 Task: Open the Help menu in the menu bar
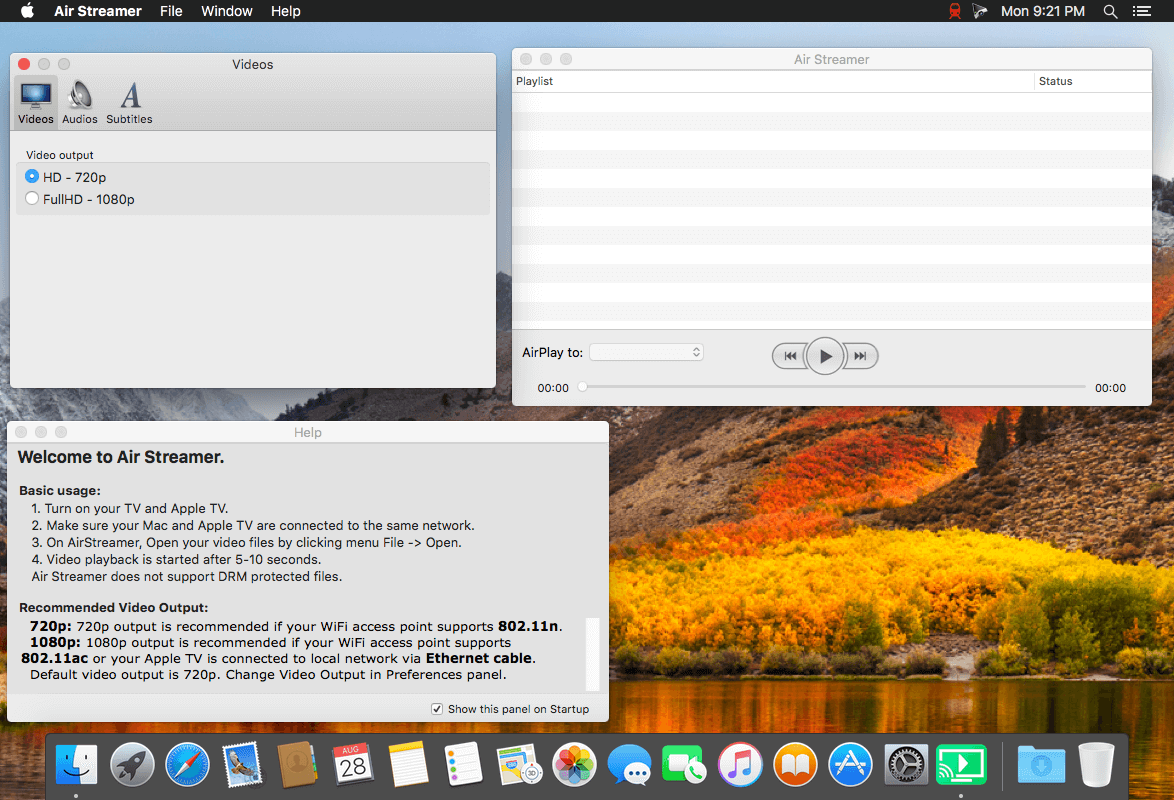tap(285, 10)
